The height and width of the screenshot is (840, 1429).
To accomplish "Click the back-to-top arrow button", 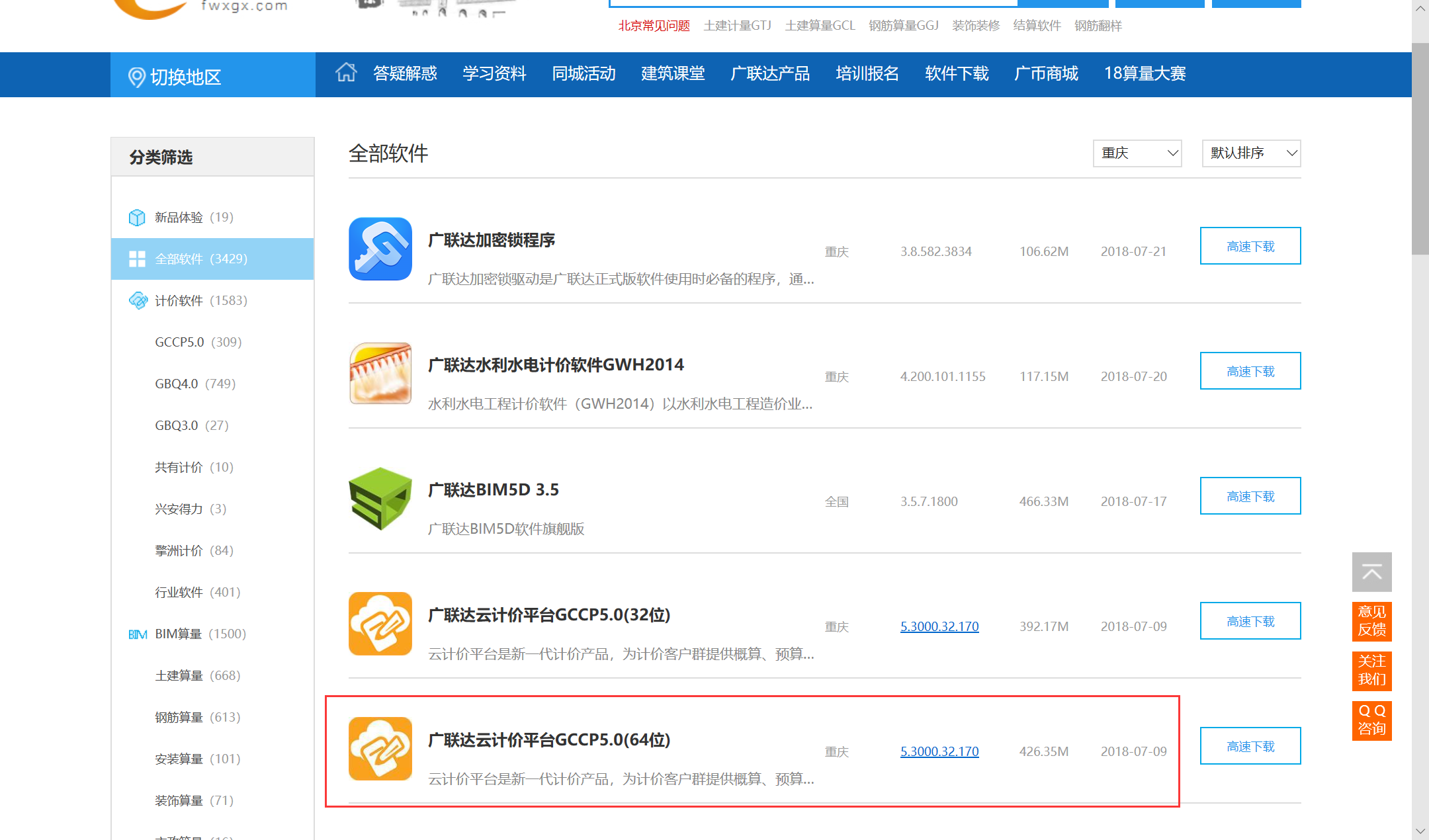I will point(1372,572).
